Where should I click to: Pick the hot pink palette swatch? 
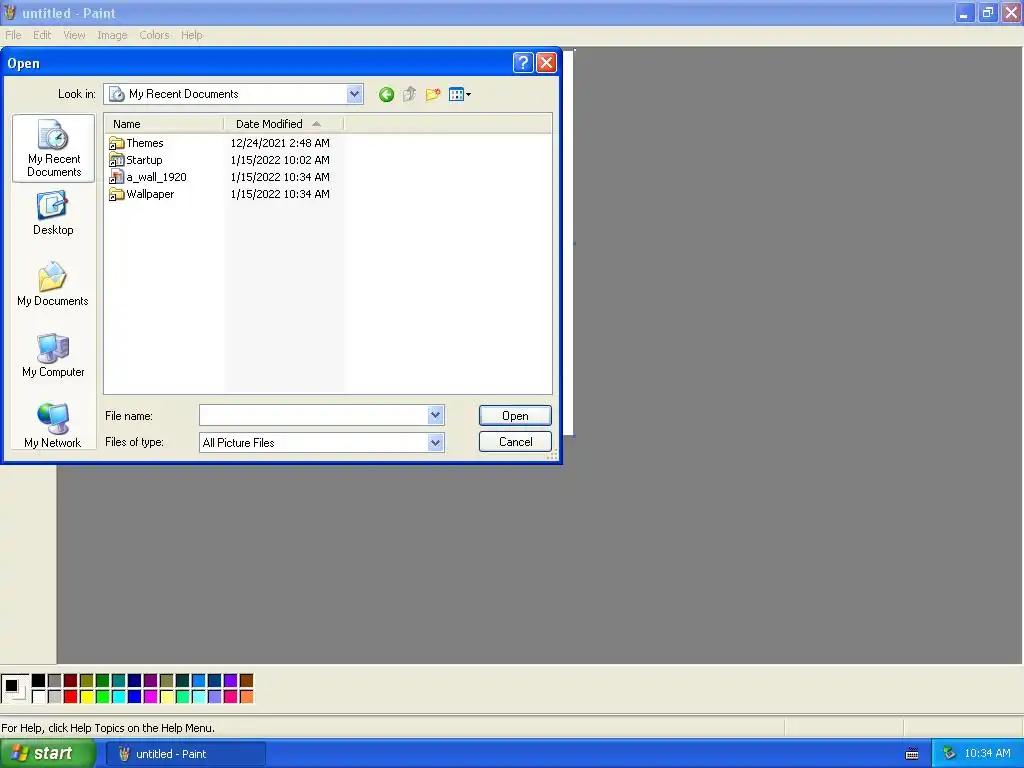(x=231, y=697)
